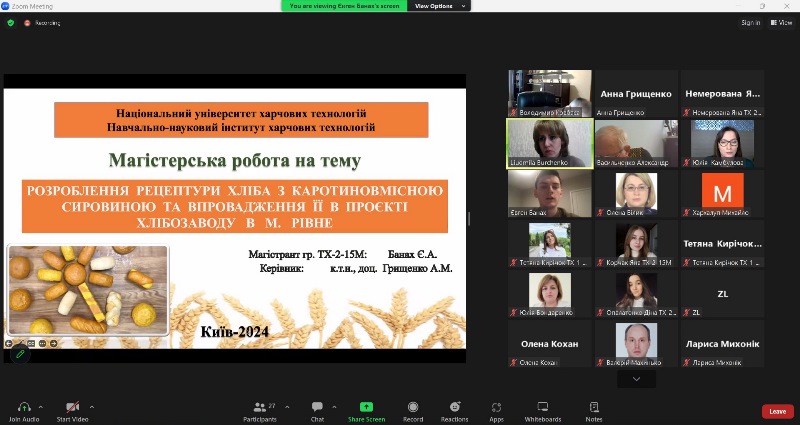Expand the arrow next to Participants
Screen dimensions: 800x425
[x=287, y=407]
